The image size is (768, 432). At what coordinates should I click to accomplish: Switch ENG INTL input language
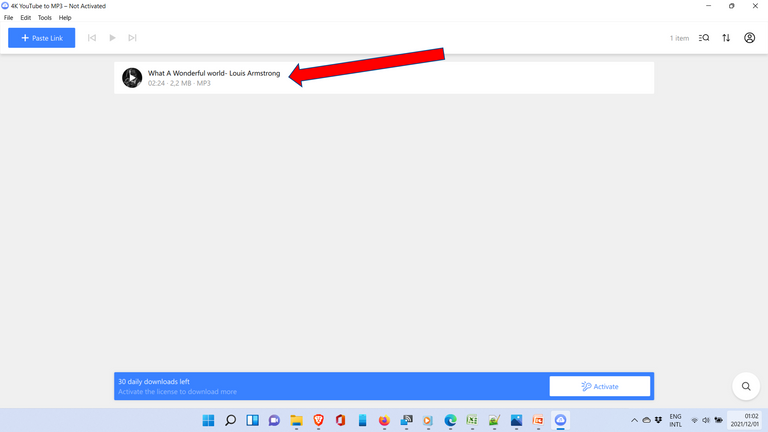(x=675, y=420)
